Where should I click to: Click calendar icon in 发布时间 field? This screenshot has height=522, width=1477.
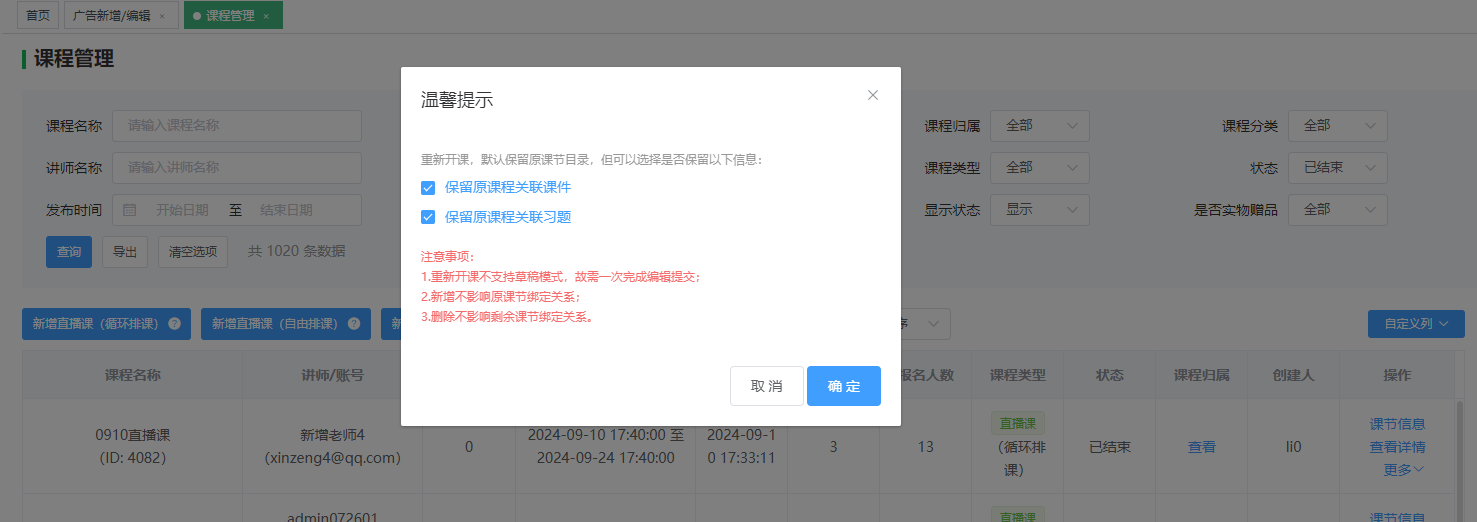click(x=130, y=210)
